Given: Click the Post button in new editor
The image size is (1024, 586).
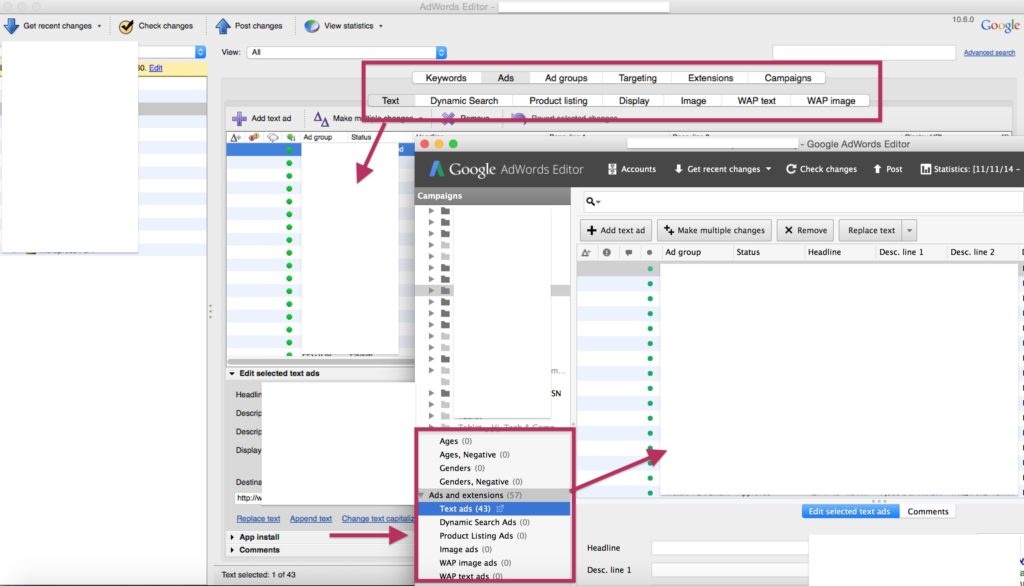Looking at the screenshot, I should coord(888,169).
